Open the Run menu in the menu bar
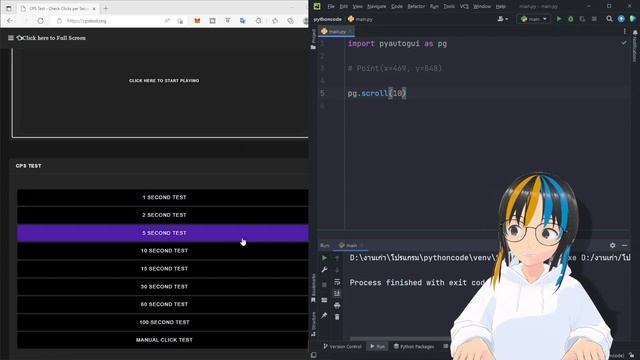 click(x=434, y=7)
